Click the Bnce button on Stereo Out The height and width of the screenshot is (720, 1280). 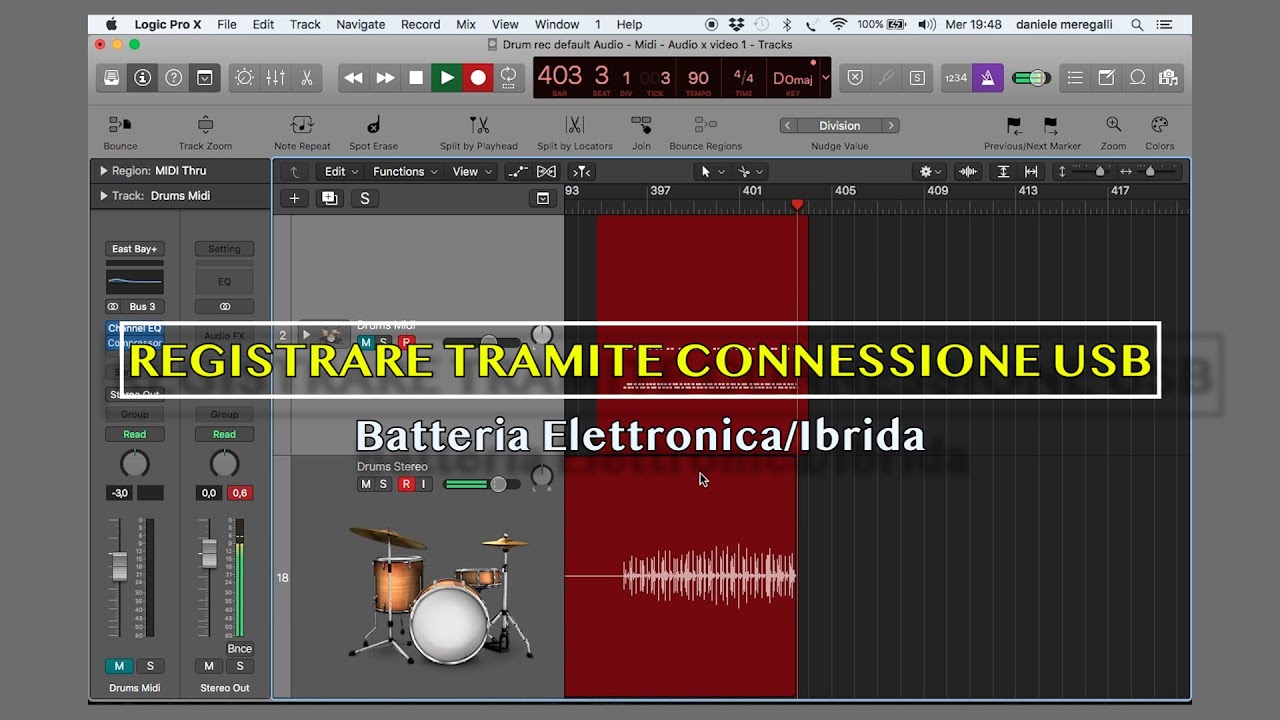pyautogui.click(x=239, y=648)
